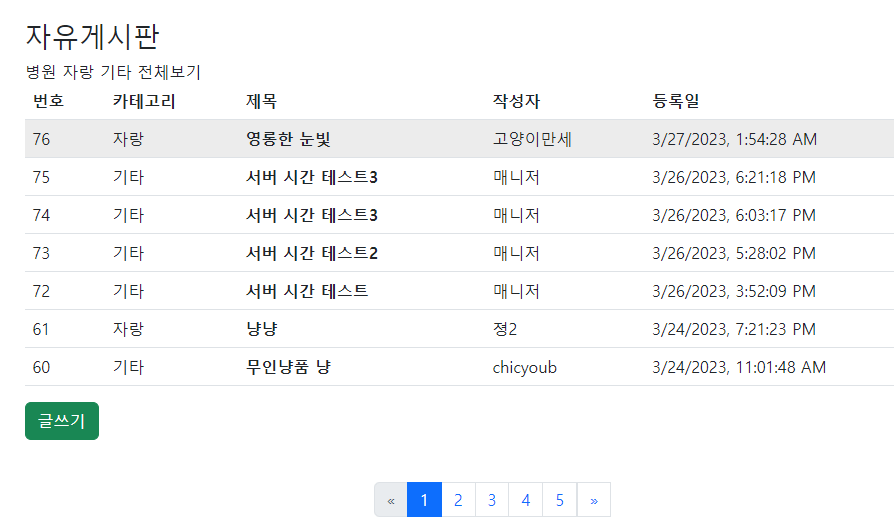Click the 등록일 column header
894x525 pixels.
pyautogui.click(x=676, y=101)
